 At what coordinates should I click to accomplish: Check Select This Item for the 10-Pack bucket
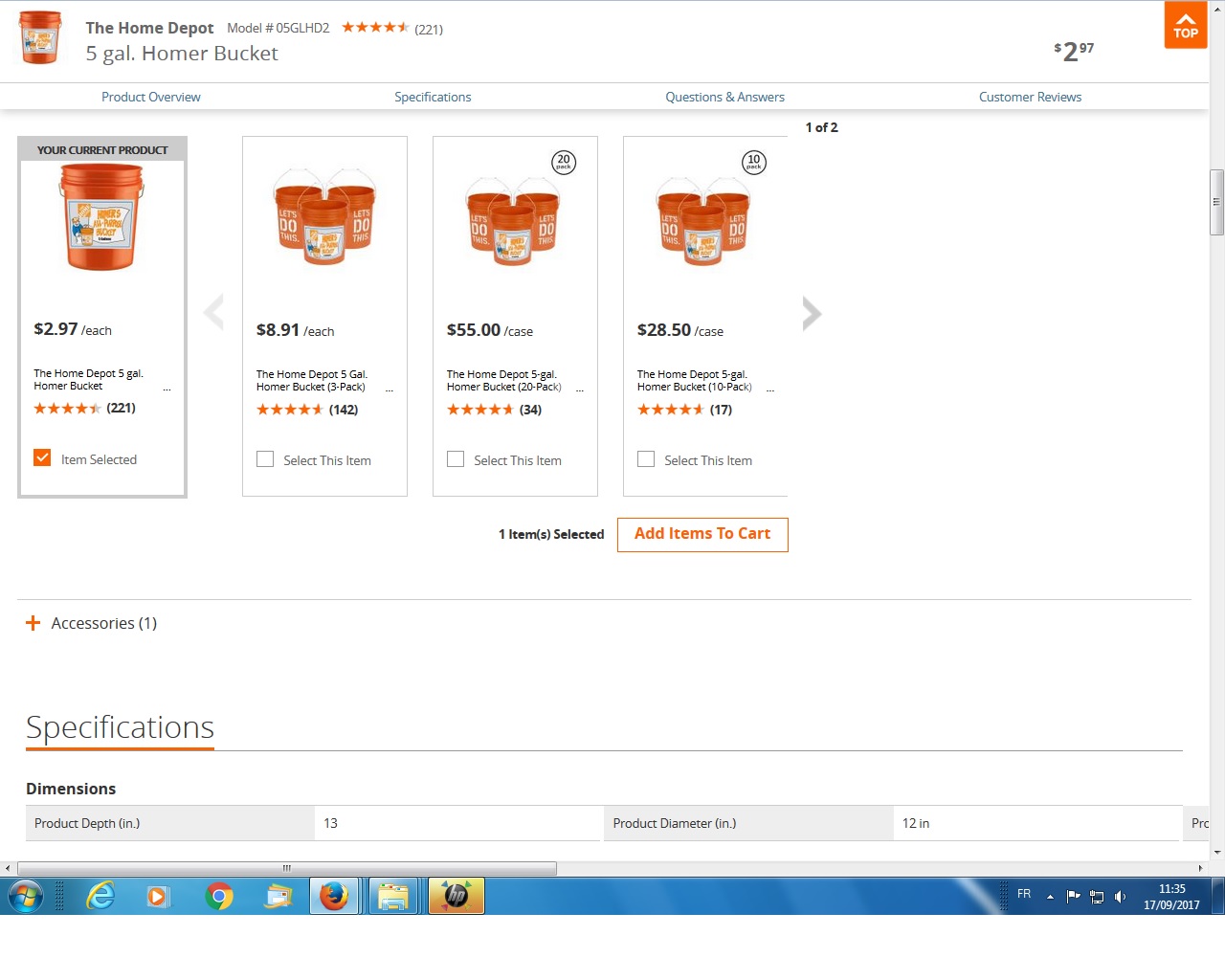(646, 459)
